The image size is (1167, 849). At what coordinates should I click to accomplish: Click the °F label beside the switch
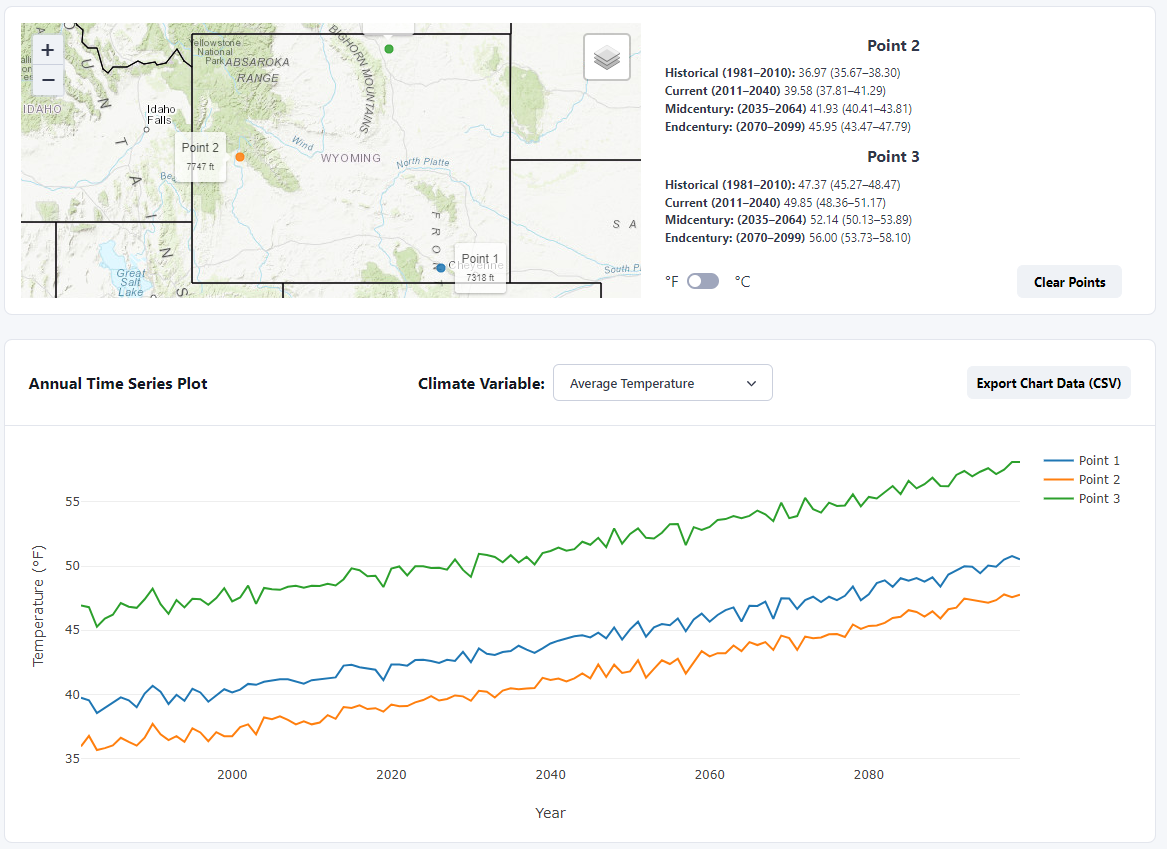(x=672, y=282)
